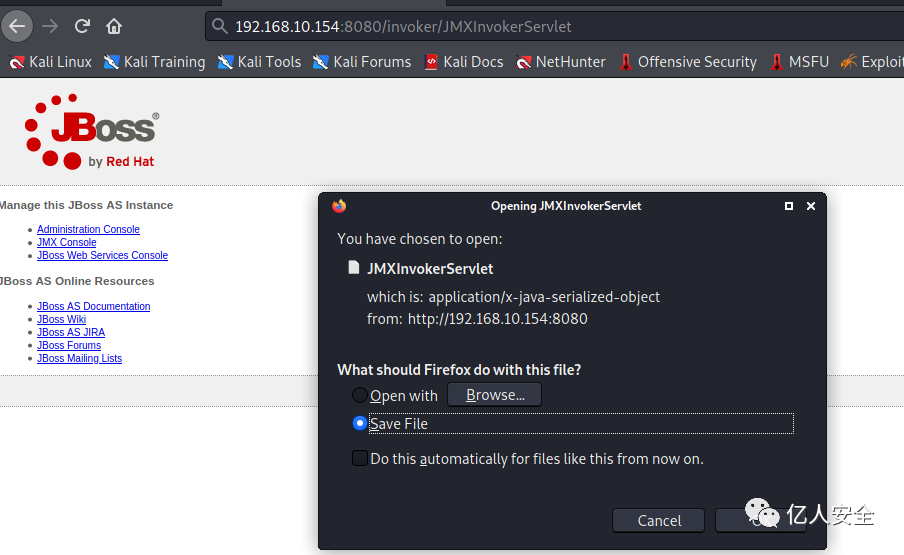The height and width of the screenshot is (555, 904).
Task: Choose the Save File radio option
Action: pyautogui.click(x=360, y=423)
